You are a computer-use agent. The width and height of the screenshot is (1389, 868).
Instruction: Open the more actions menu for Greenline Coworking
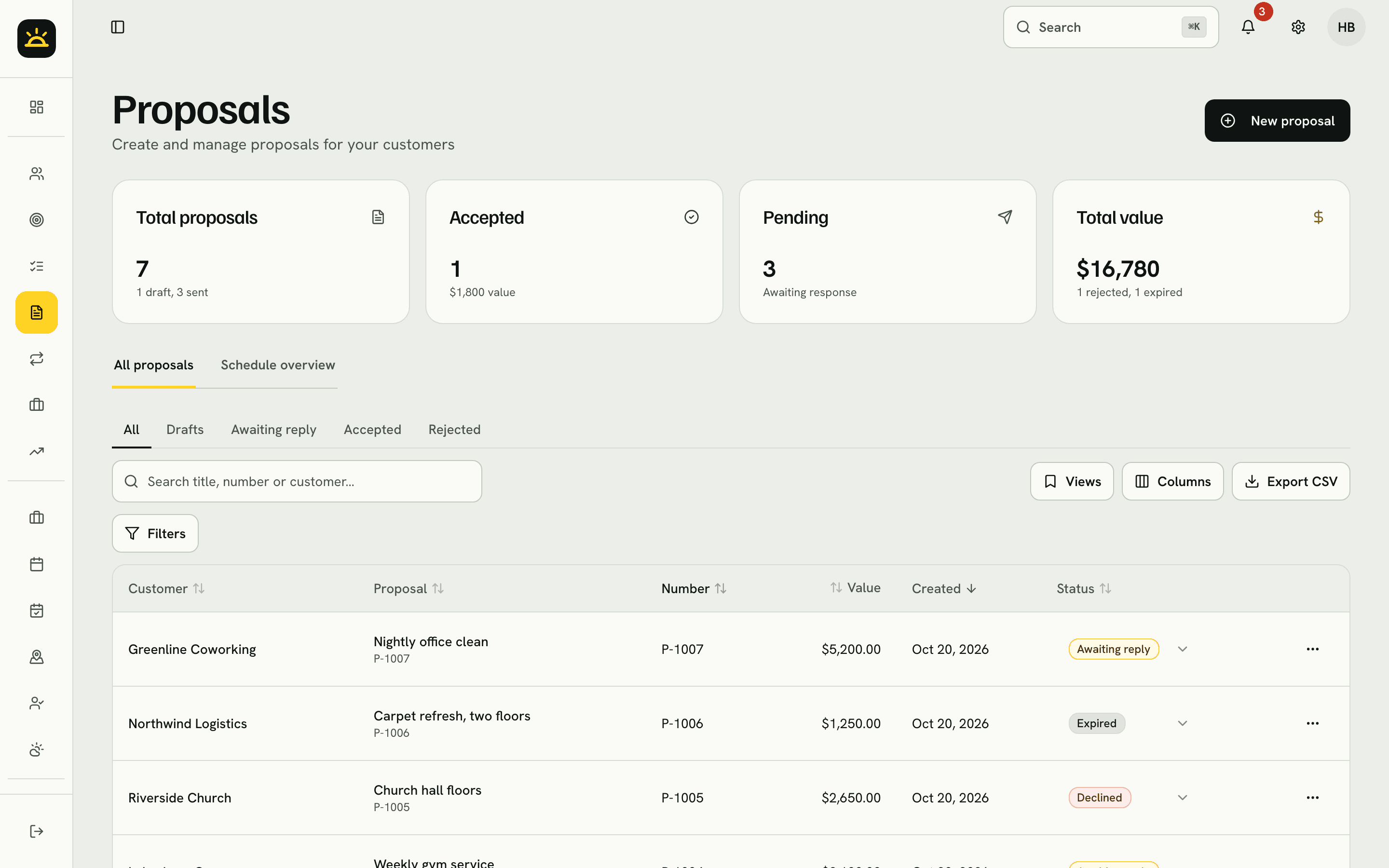tap(1313, 649)
